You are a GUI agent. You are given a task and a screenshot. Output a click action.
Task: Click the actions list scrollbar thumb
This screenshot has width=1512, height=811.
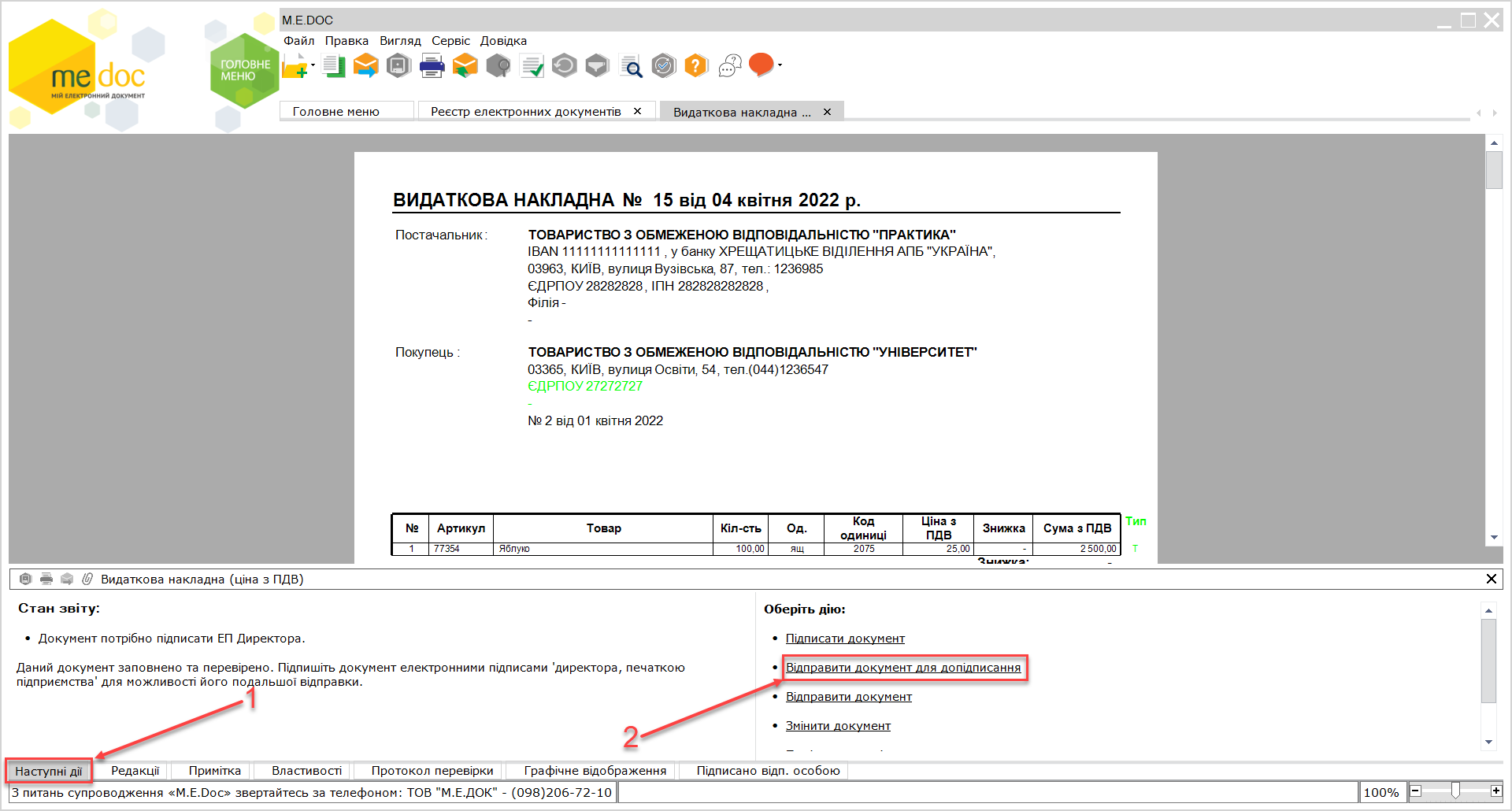pyautogui.click(x=1488, y=661)
